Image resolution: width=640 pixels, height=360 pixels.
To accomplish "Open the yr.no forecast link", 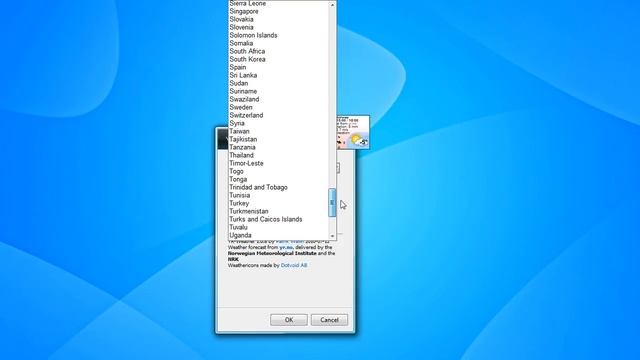I will point(286,247).
